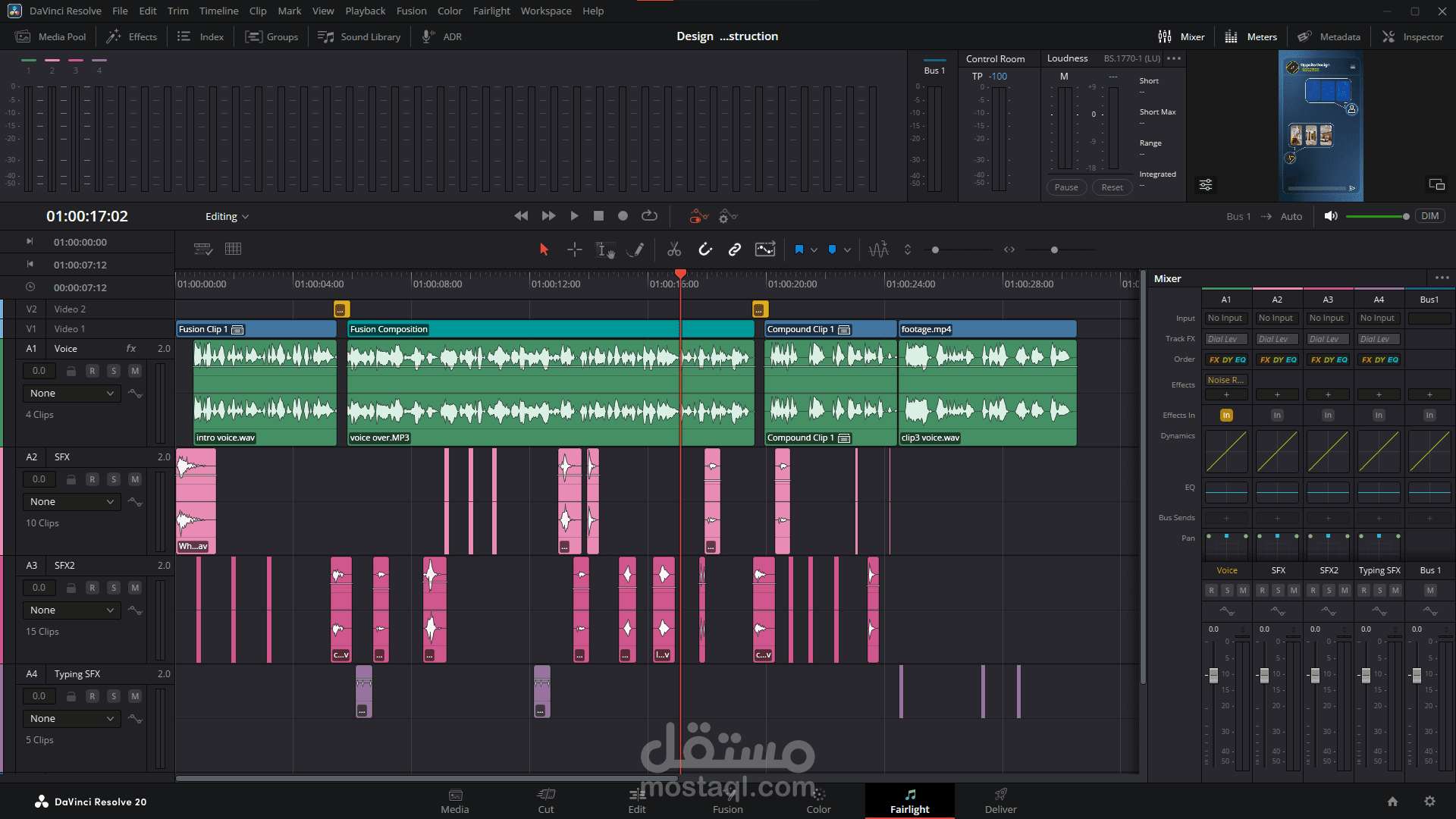Viewport: 1456px width, 819px height.
Task: Select the pencil edit tool
Action: (636, 249)
